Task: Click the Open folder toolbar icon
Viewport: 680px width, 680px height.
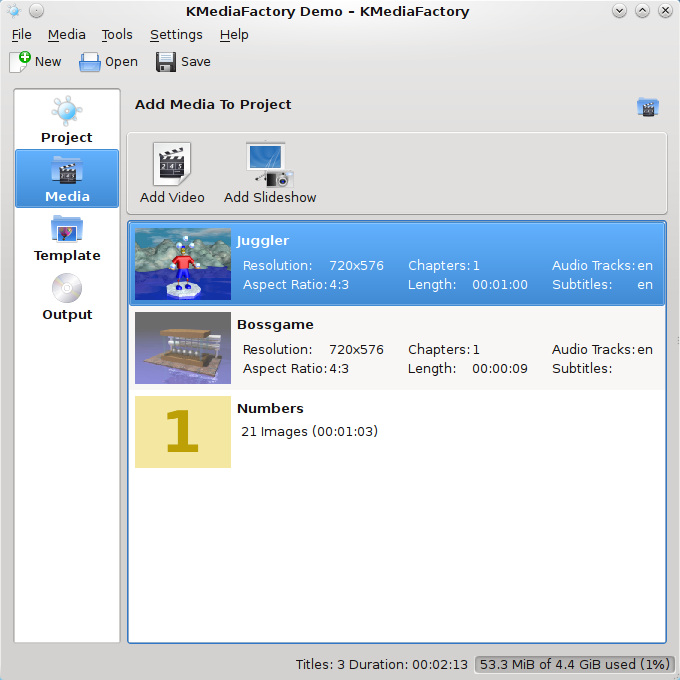Action: click(x=90, y=62)
